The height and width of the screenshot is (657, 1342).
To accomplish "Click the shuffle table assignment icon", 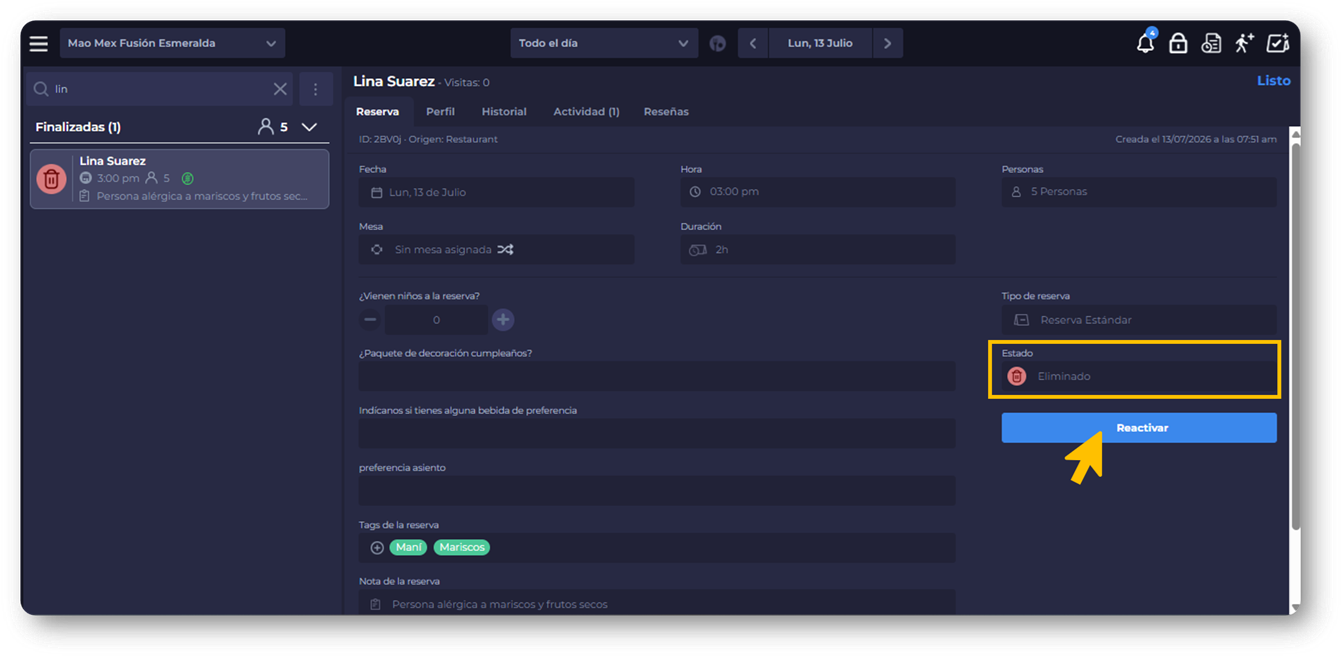I will pyautogui.click(x=505, y=250).
